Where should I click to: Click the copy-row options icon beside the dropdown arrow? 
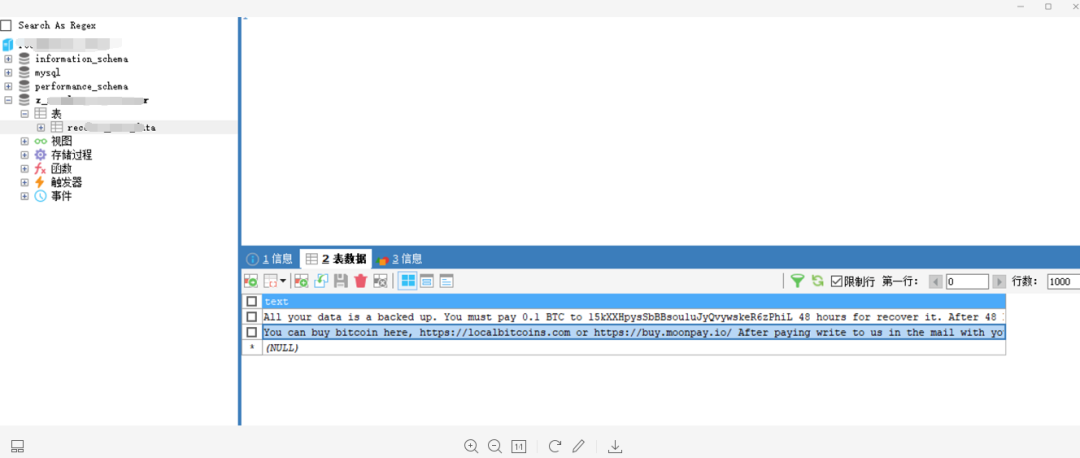[271, 281]
